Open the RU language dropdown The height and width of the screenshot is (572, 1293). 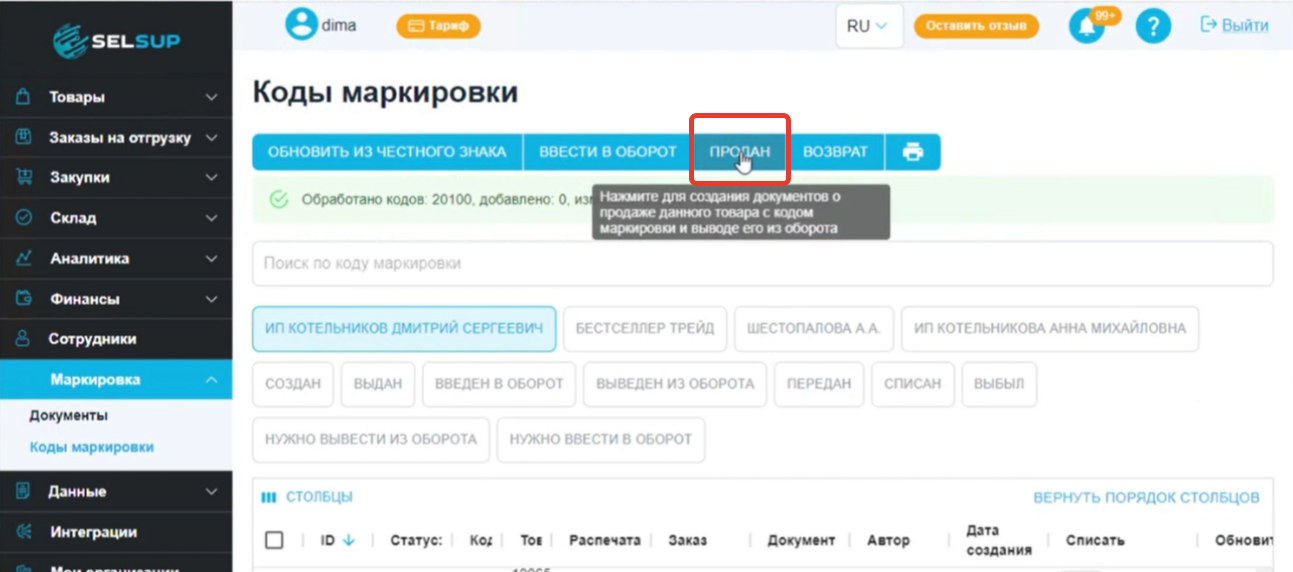(868, 26)
